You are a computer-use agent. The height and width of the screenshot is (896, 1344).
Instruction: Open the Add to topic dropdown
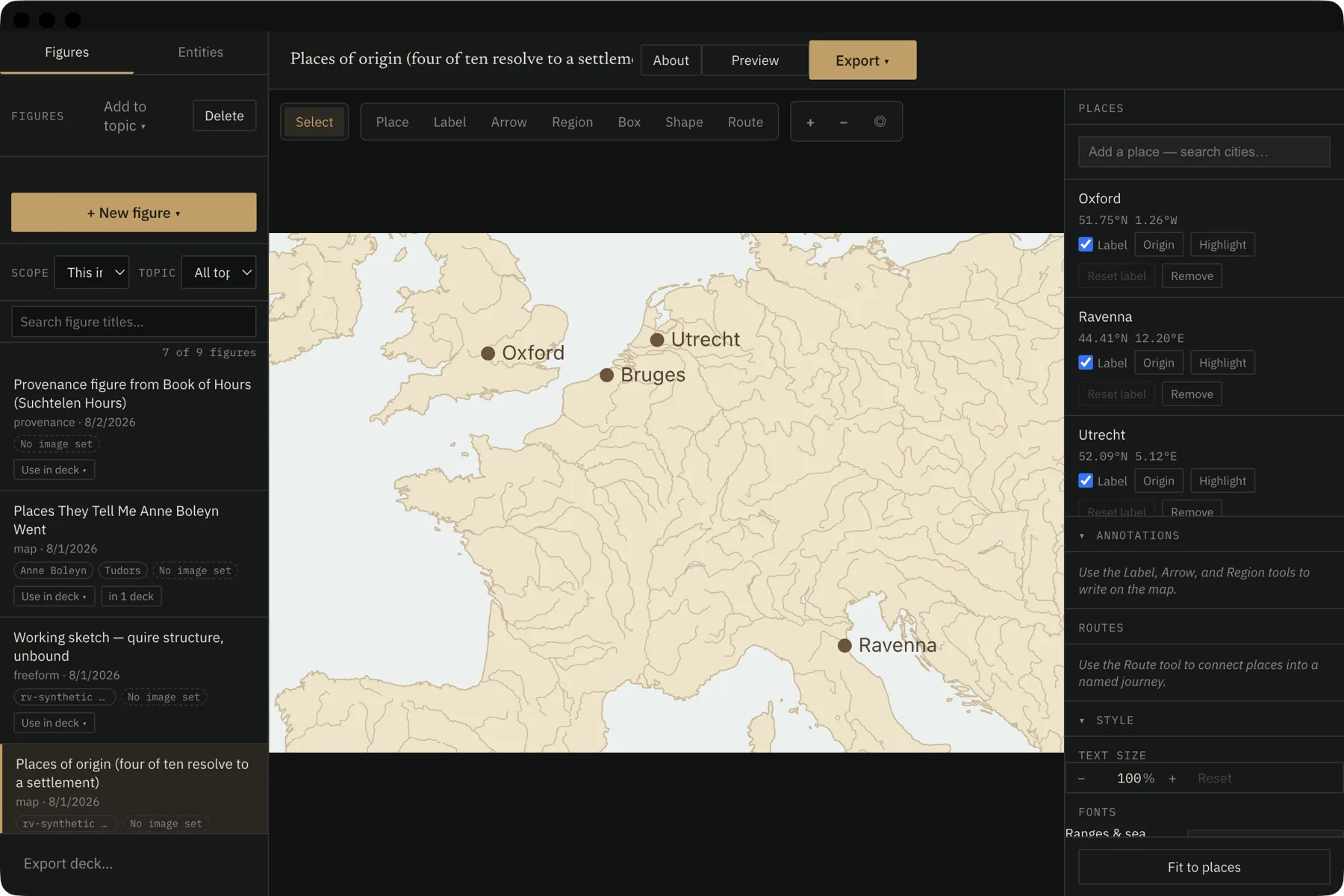[x=125, y=116]
